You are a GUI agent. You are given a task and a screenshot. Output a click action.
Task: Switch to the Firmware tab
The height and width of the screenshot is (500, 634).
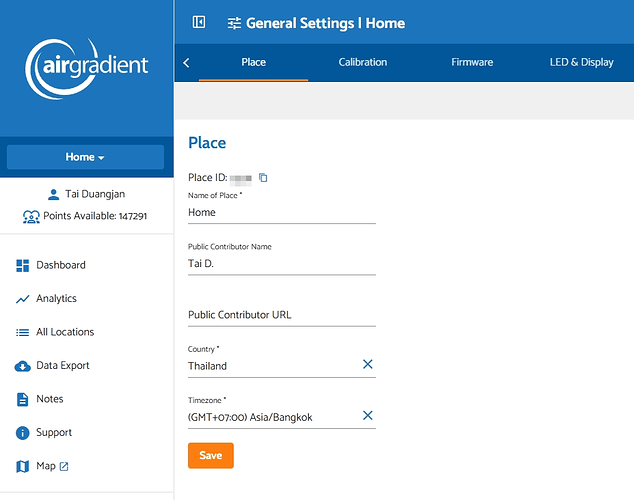pos(472,62)
